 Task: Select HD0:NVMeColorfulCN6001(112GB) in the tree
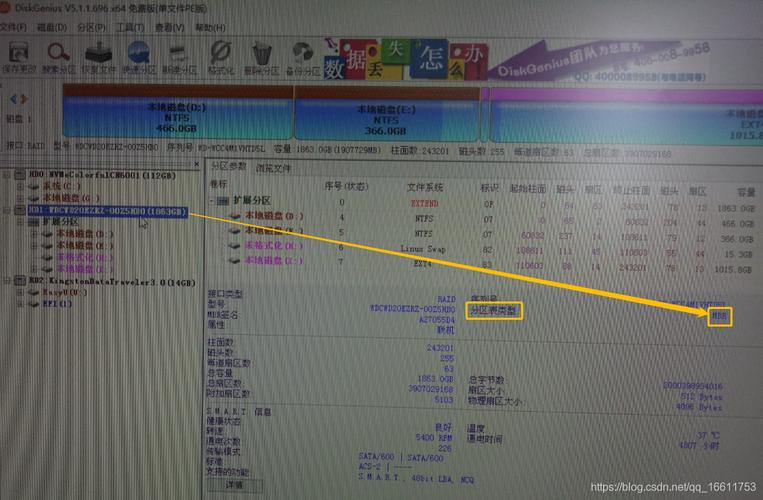tap(102, 175)
